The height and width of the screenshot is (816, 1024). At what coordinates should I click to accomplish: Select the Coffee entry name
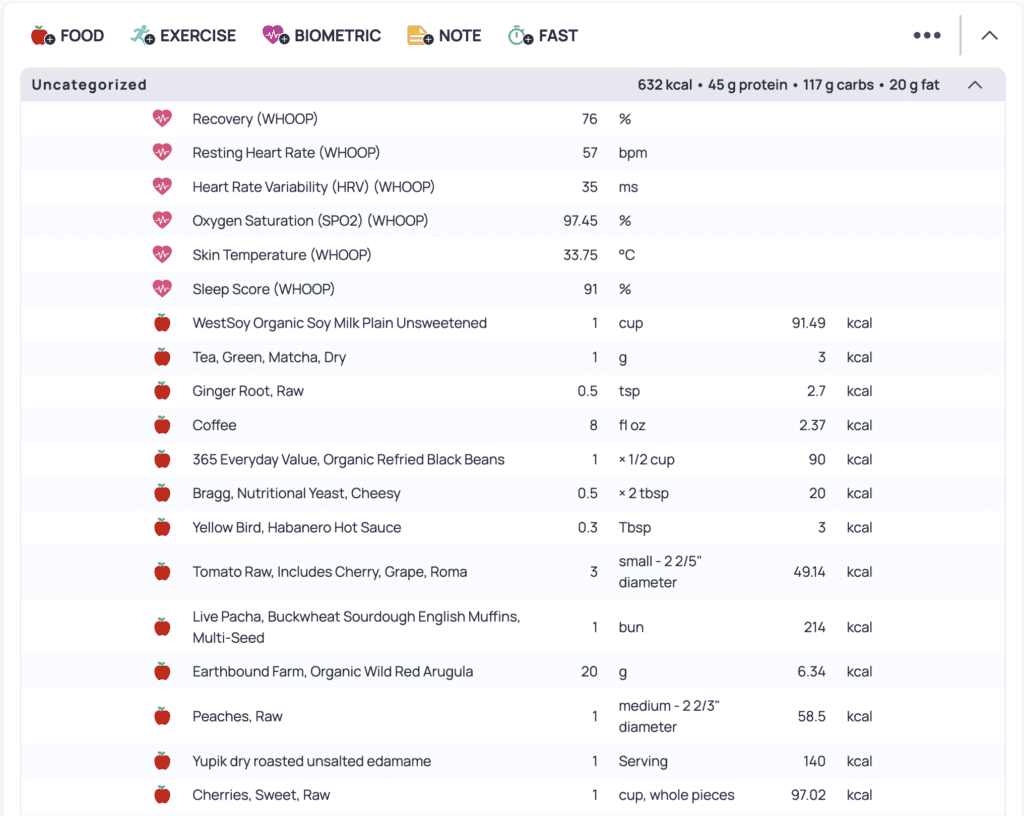click(214, 425)
